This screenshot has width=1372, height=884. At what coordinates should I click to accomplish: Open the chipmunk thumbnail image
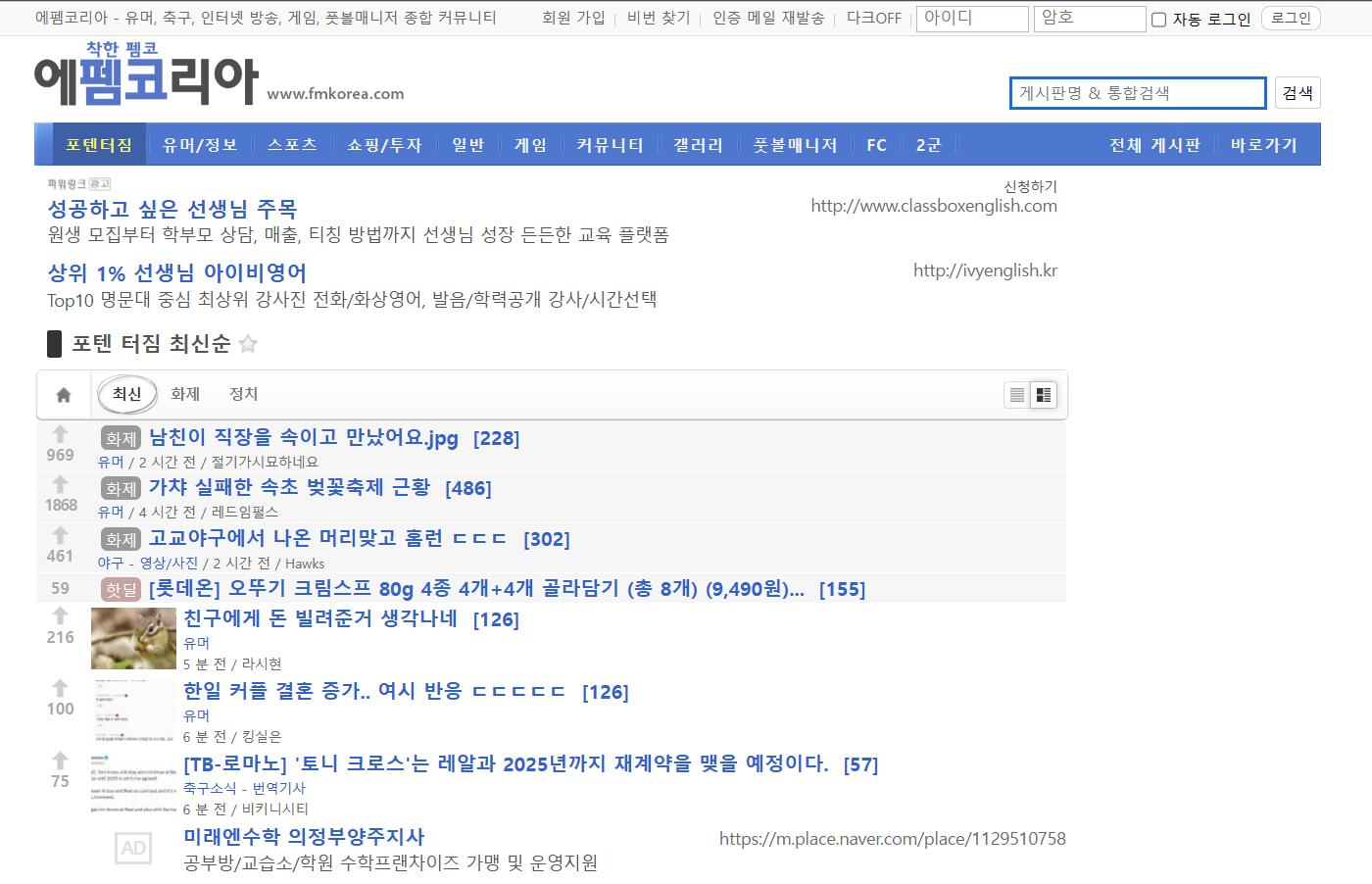coord(133,638)
